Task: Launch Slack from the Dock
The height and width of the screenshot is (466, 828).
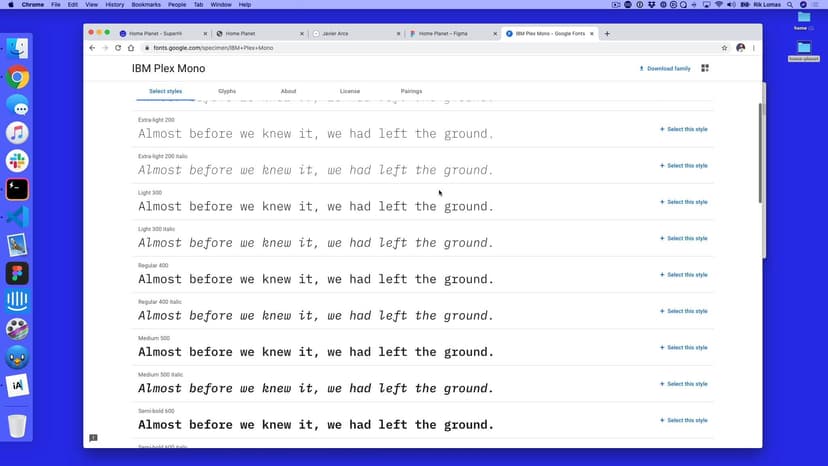Action: 17,161
